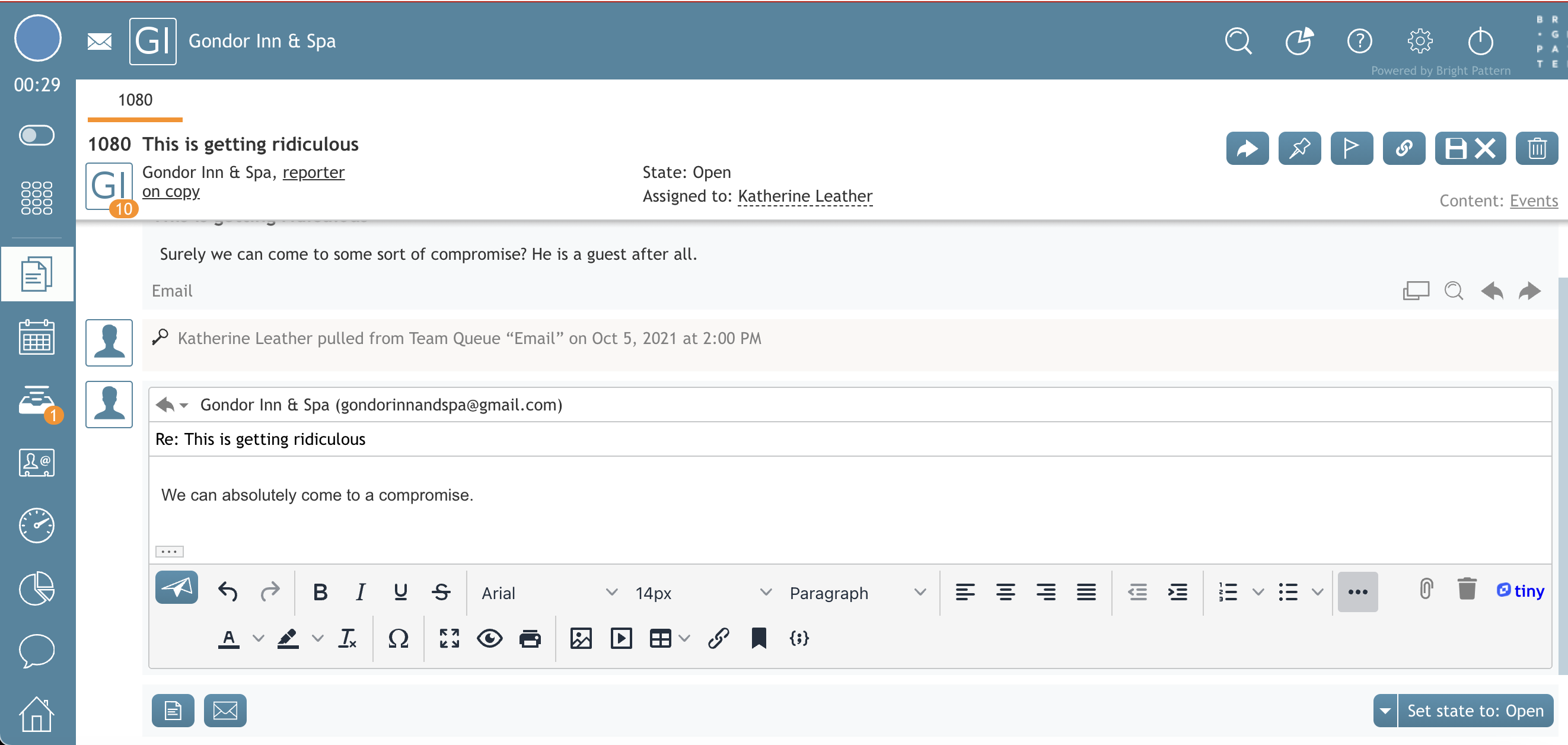1568x745 pixels.
Task: Expand bullet list style options
Action: pyautogui.click(x=1317, y=591)
